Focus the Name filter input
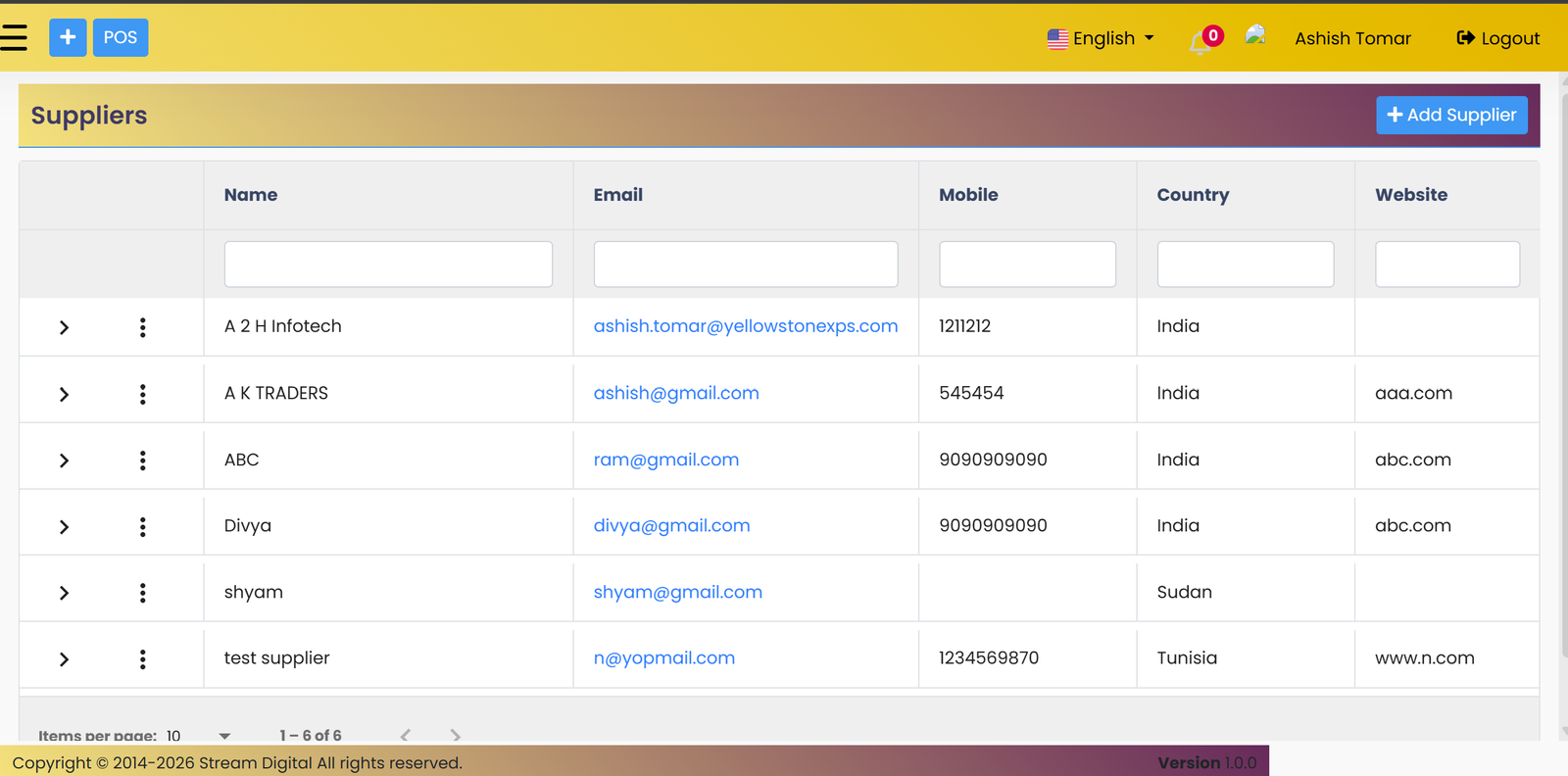The image size is (1568, 776). coord(388,265)
